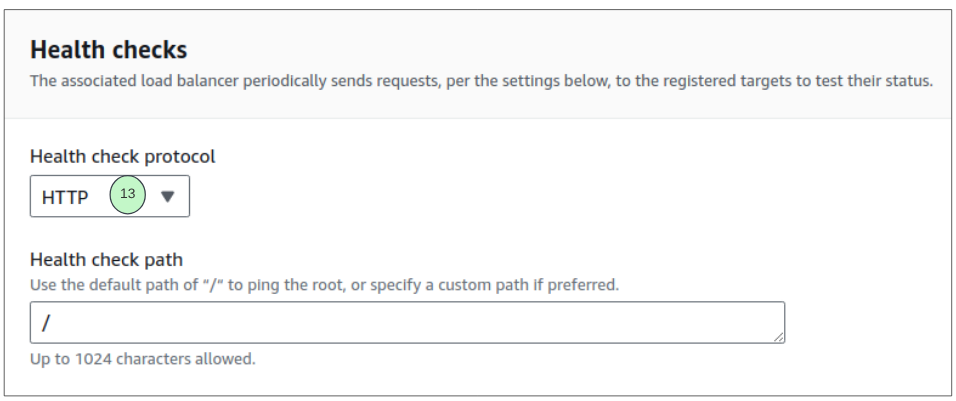Click the Health checks section heading
956x401 pixels.
[x=109, y=50]
